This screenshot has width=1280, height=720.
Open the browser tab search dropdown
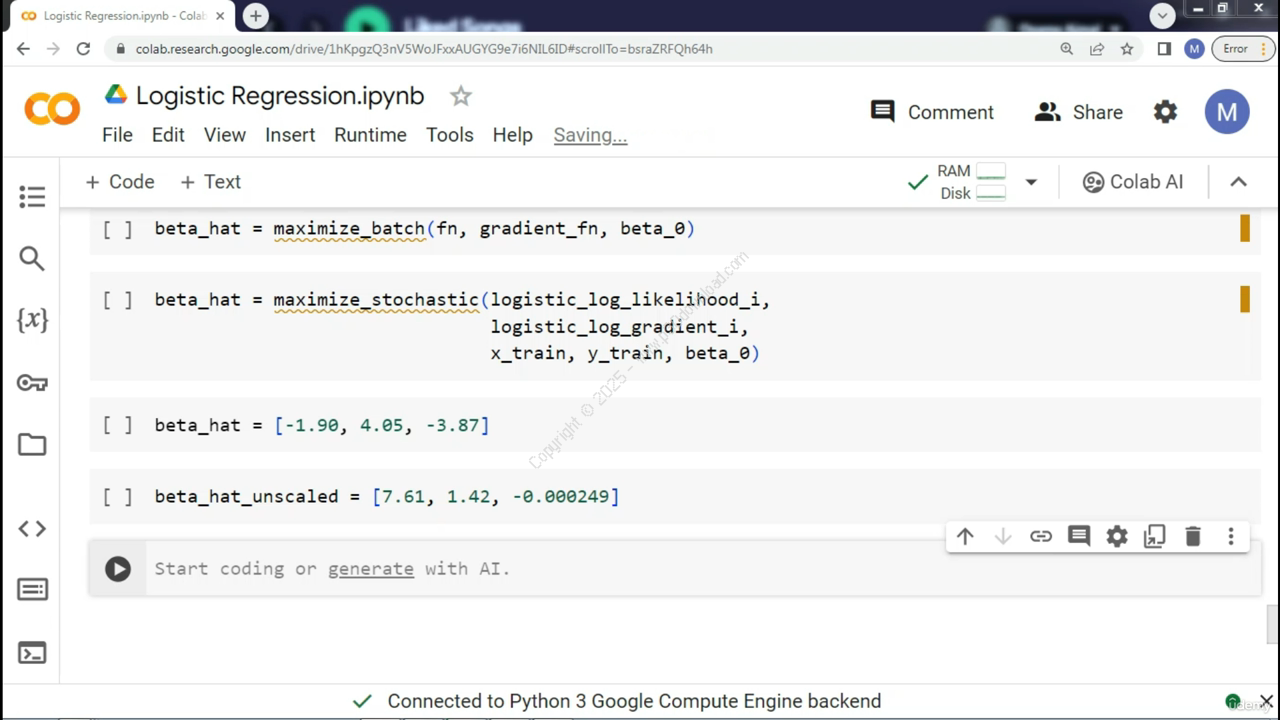[1162, 16]
